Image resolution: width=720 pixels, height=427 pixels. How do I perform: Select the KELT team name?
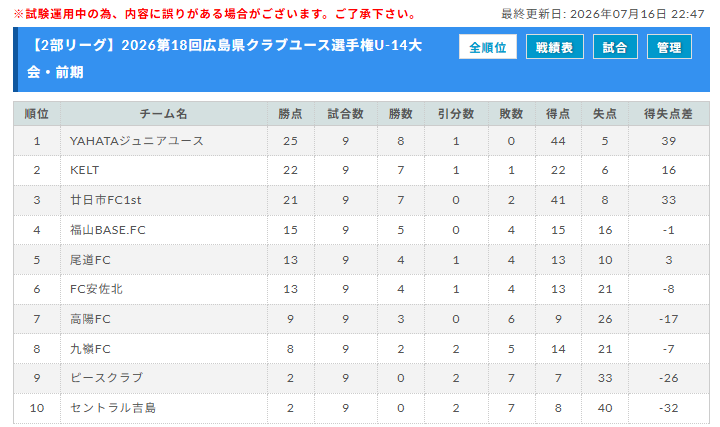coord(84,170)
